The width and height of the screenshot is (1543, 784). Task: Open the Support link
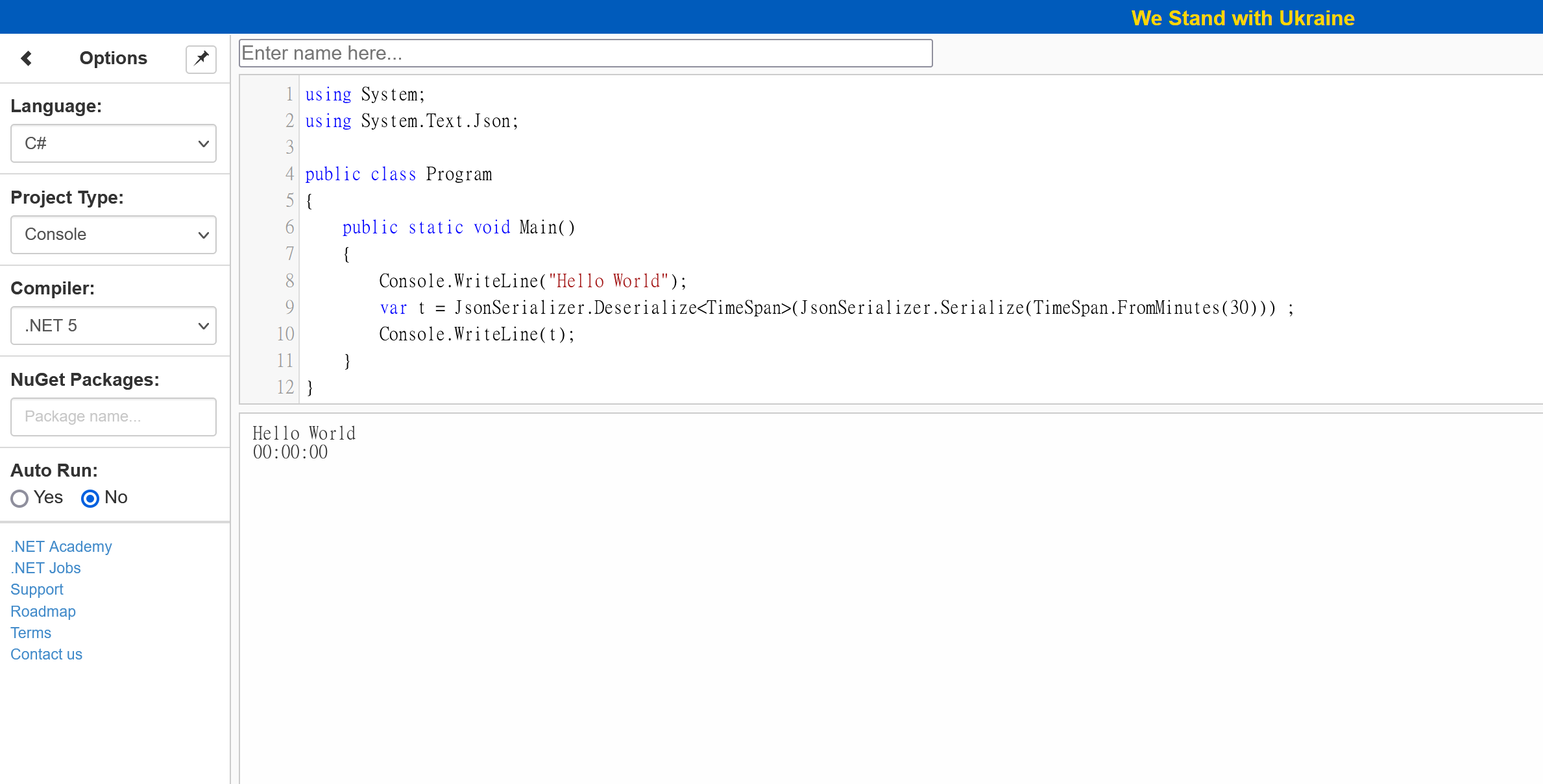pos(37,589)
